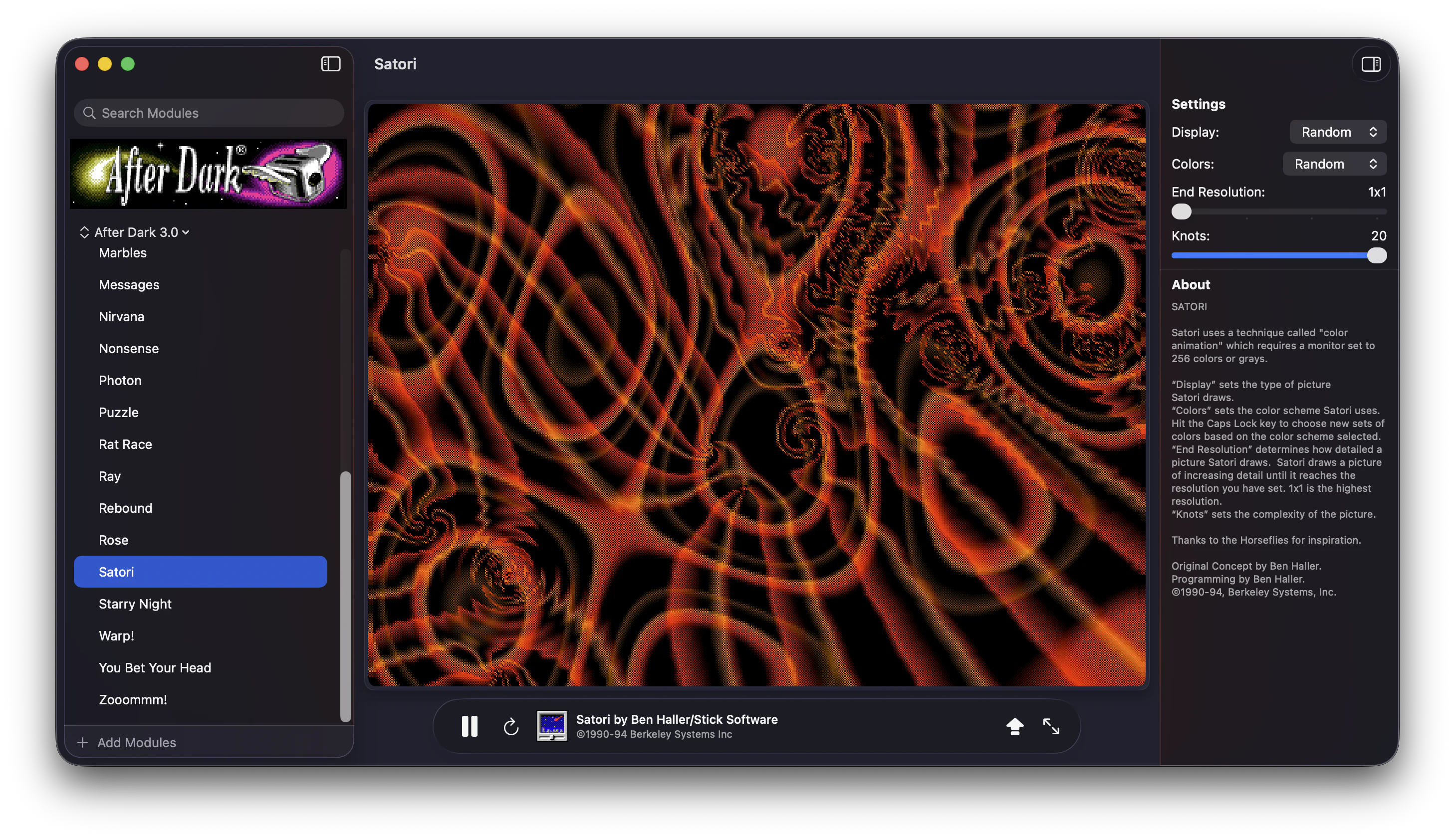
Task: Select the Zooommm! module
Action: 200,699
